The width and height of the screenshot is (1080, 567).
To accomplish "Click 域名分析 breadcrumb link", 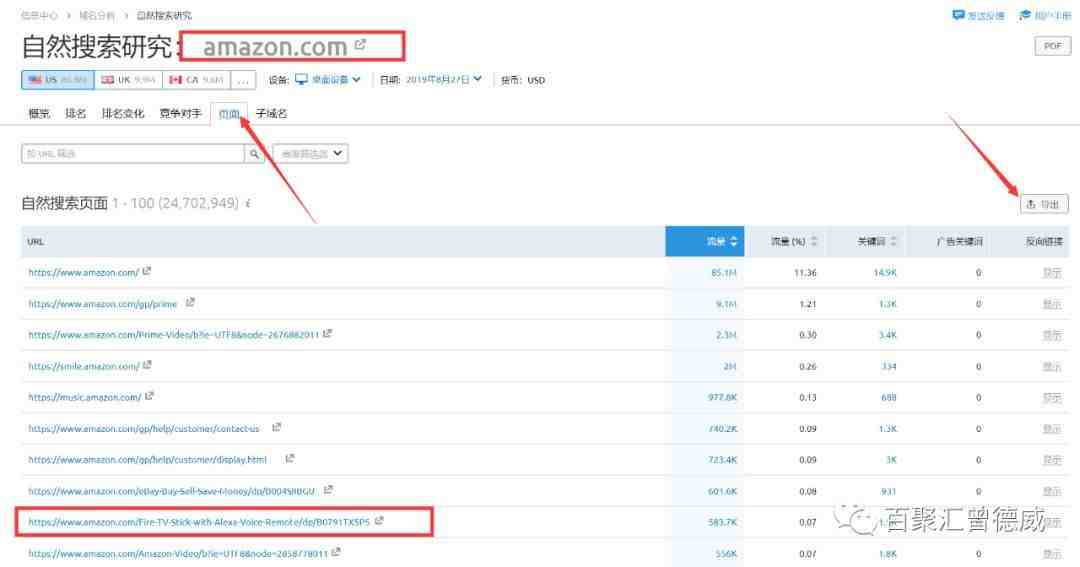I will coord(96,15).
